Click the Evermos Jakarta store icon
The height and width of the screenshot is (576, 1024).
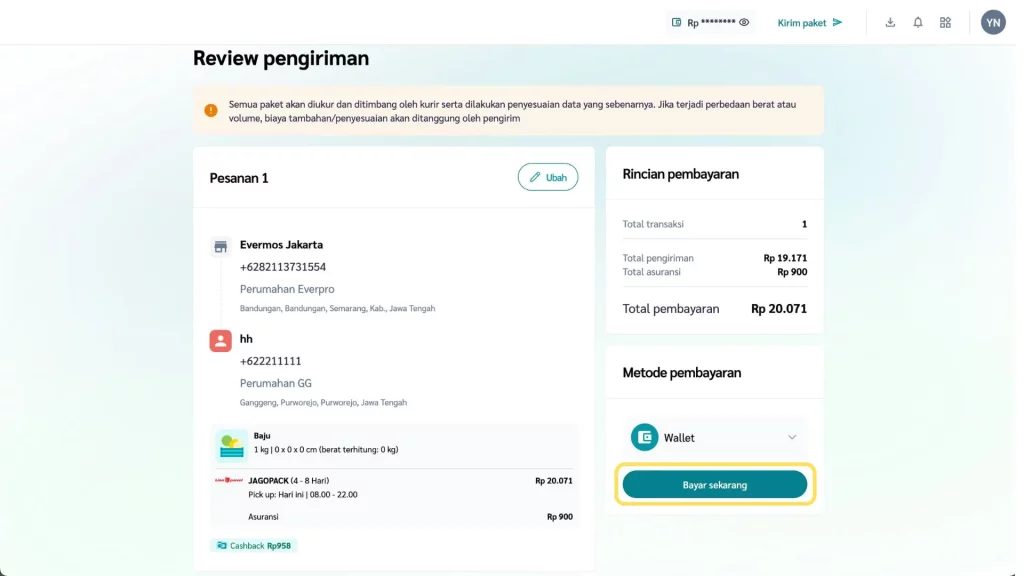(221, 246)
